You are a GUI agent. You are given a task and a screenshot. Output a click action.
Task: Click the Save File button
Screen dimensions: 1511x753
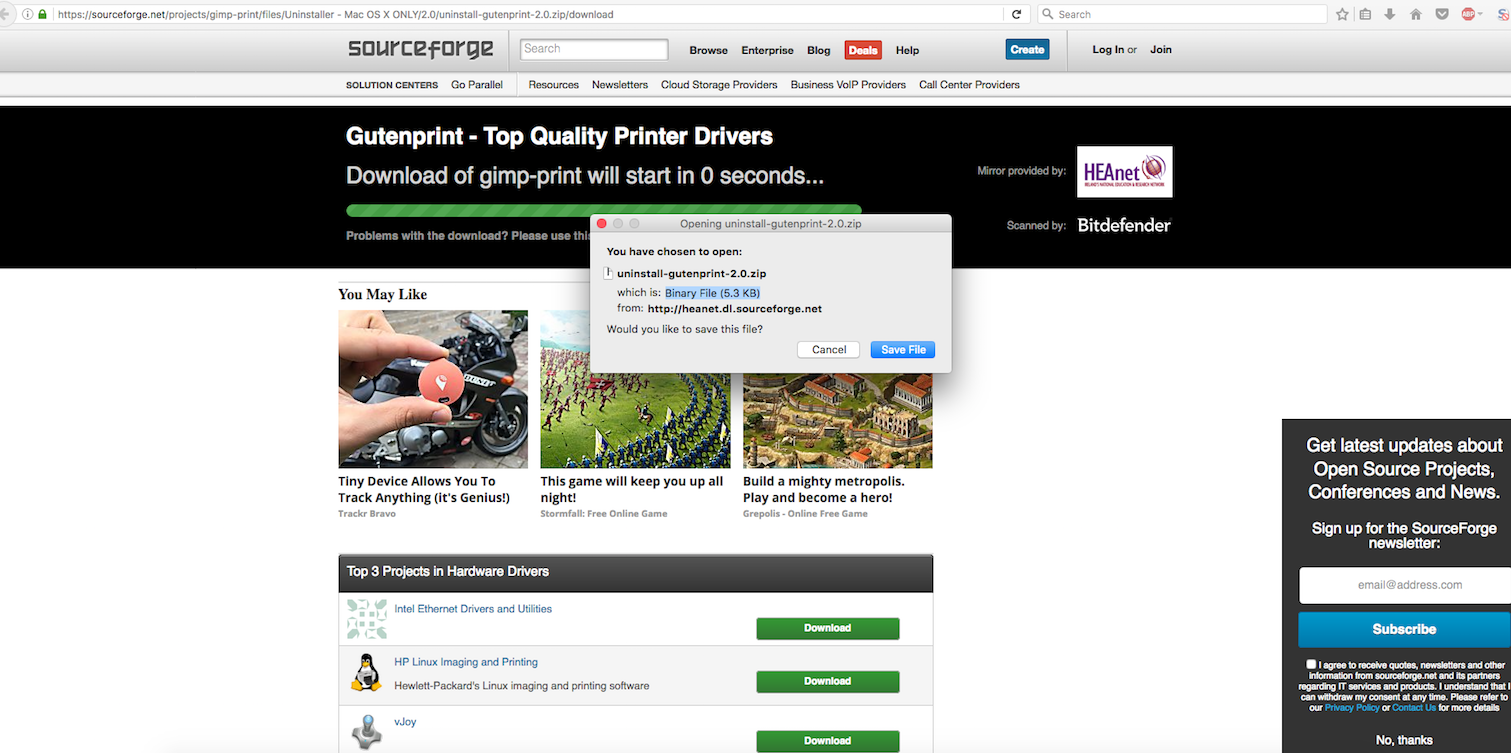[903, 350]
